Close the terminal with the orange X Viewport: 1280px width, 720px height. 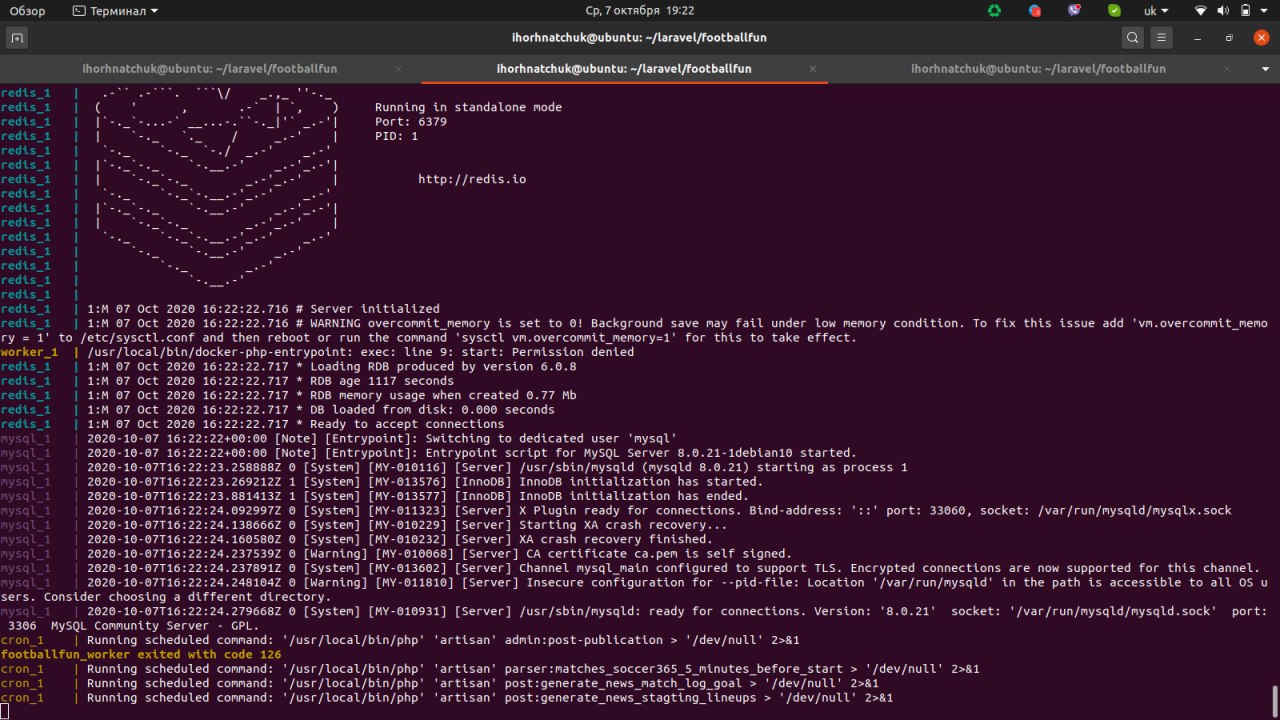[x=1261, y=38]
